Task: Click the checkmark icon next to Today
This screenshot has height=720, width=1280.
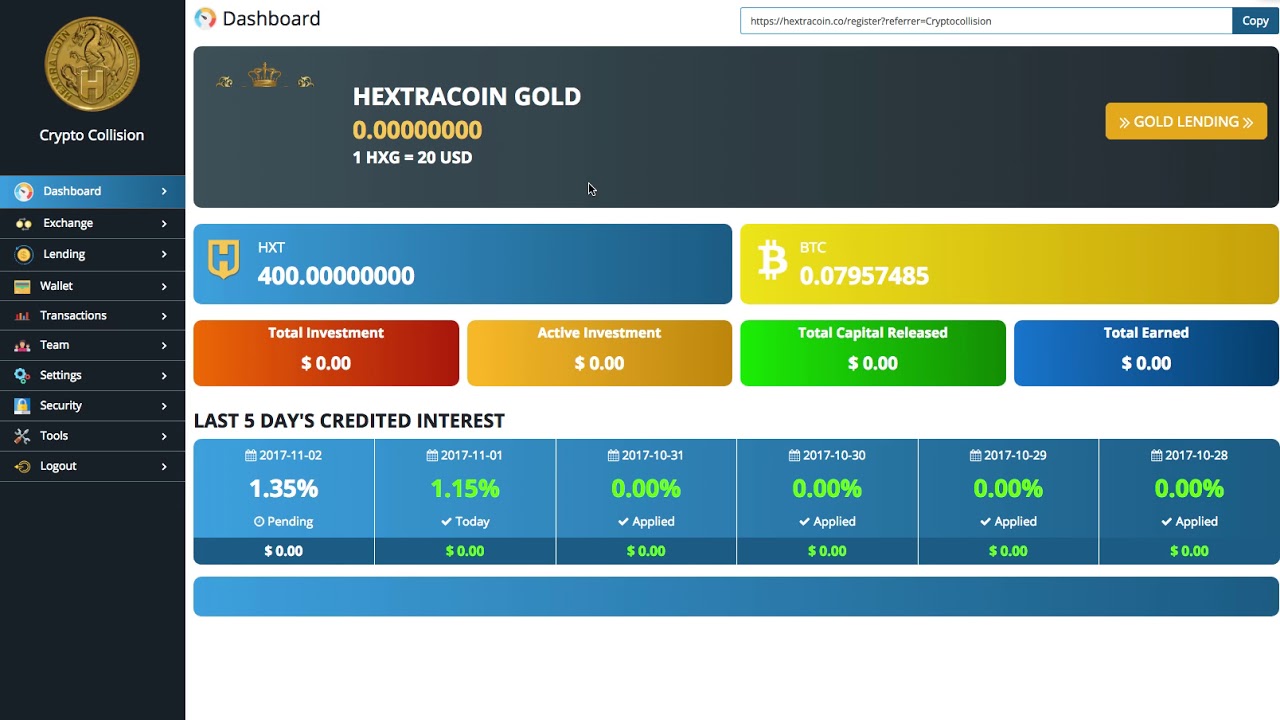Action: 446,521
